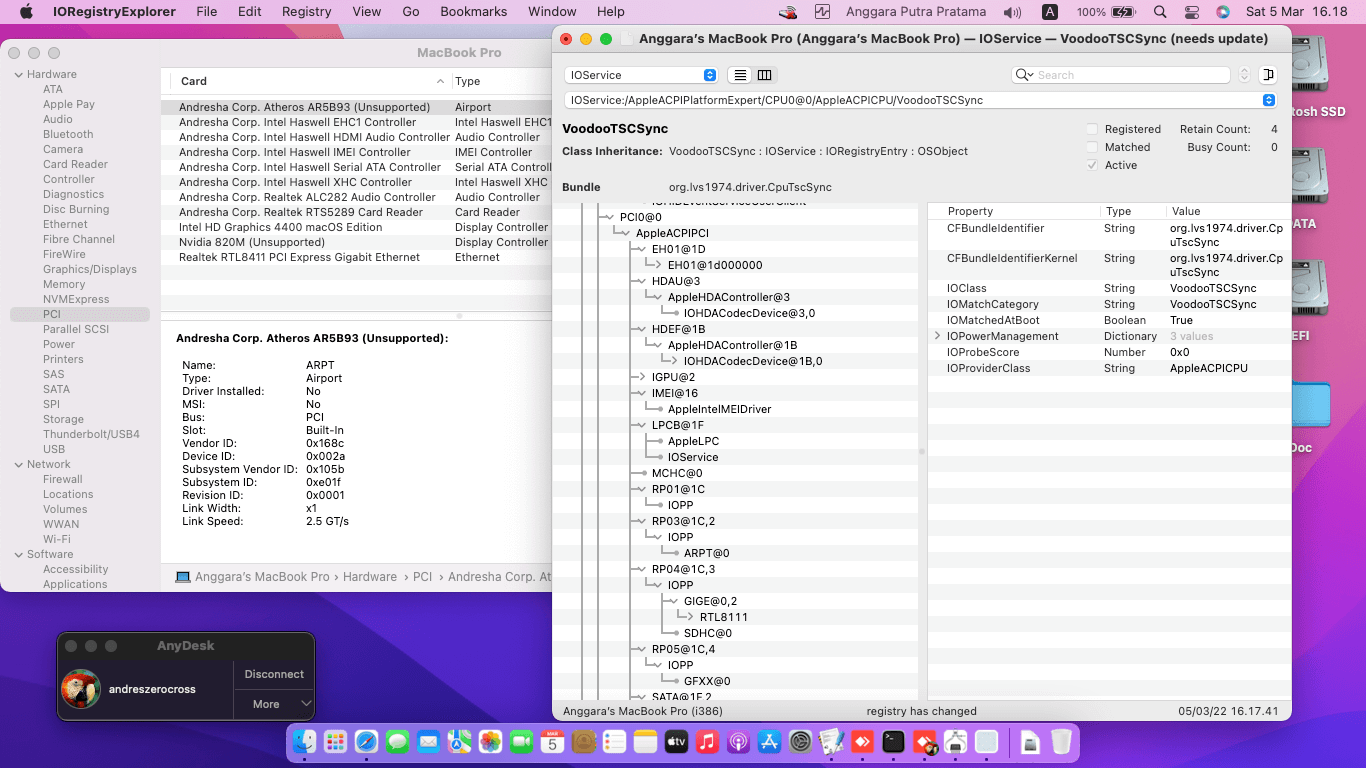Select Bluetooth in System Information sidebar

click(68, 134)
